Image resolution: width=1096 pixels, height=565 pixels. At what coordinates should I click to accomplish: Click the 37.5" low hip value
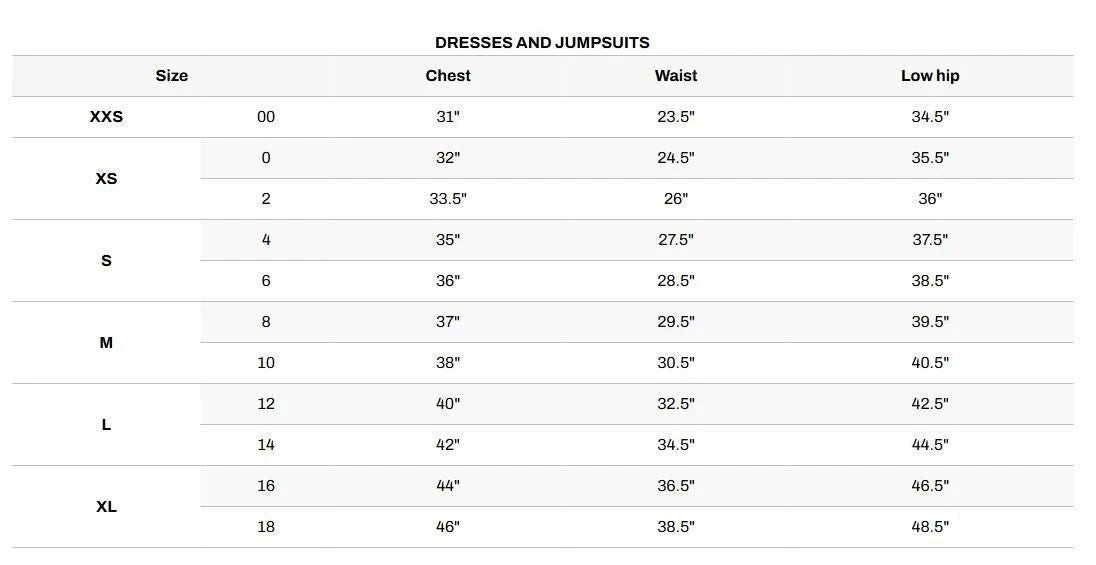(930, 240)
